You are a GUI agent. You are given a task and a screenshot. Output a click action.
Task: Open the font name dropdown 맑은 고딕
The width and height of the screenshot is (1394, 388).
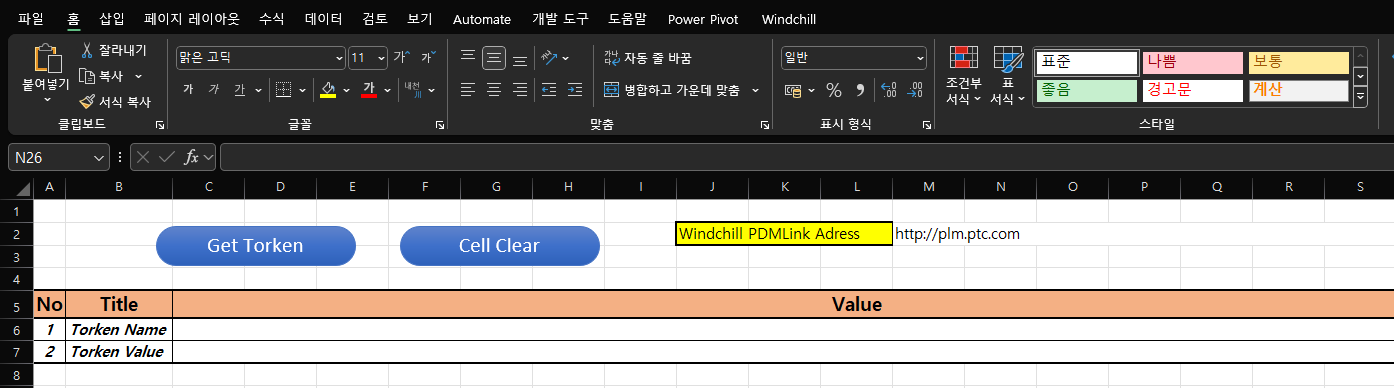[339, 58]
